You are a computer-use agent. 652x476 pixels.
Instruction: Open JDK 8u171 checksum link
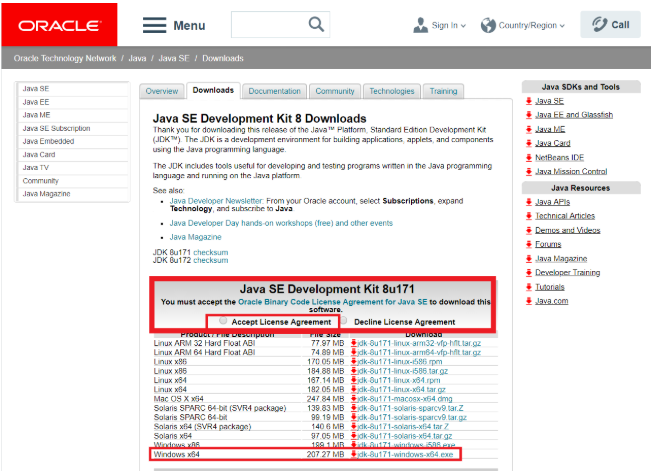pos(211,252)
